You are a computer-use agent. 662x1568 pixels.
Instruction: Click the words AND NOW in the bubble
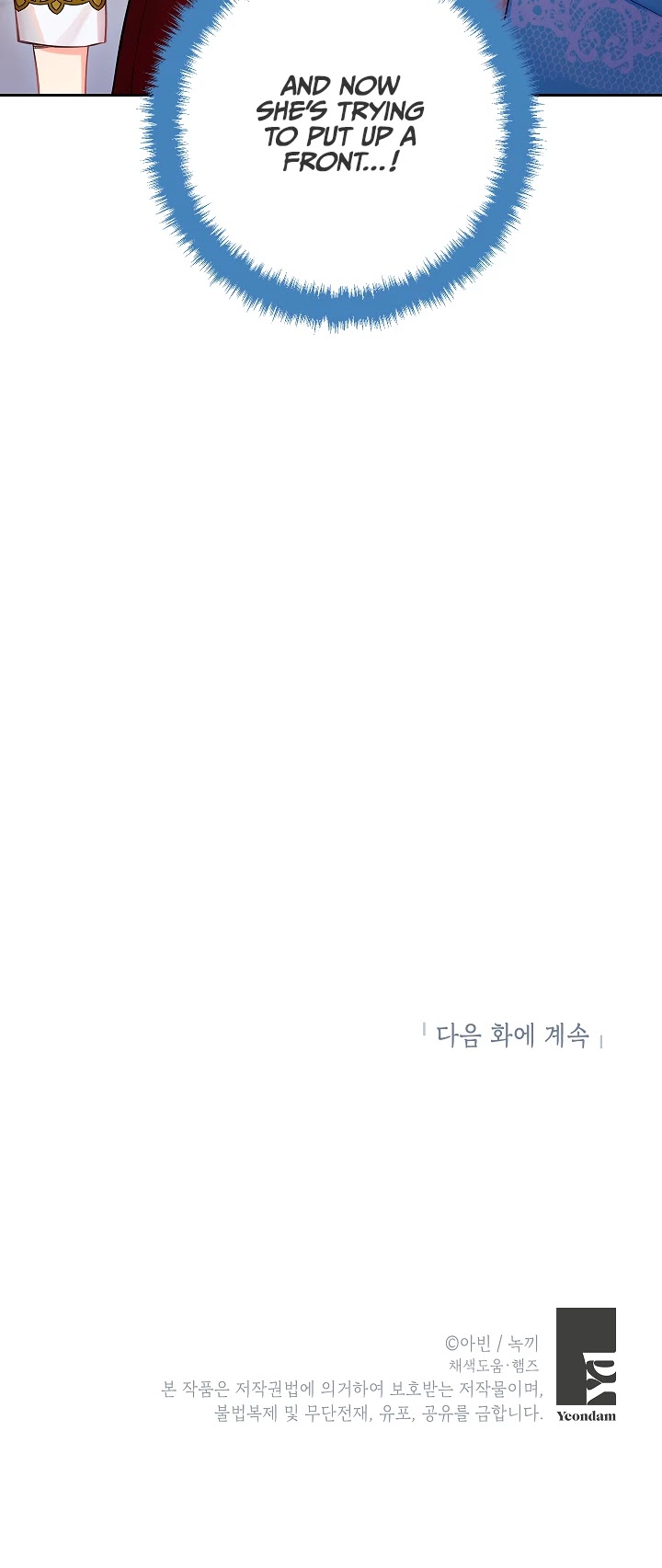(x=341, y=86)
